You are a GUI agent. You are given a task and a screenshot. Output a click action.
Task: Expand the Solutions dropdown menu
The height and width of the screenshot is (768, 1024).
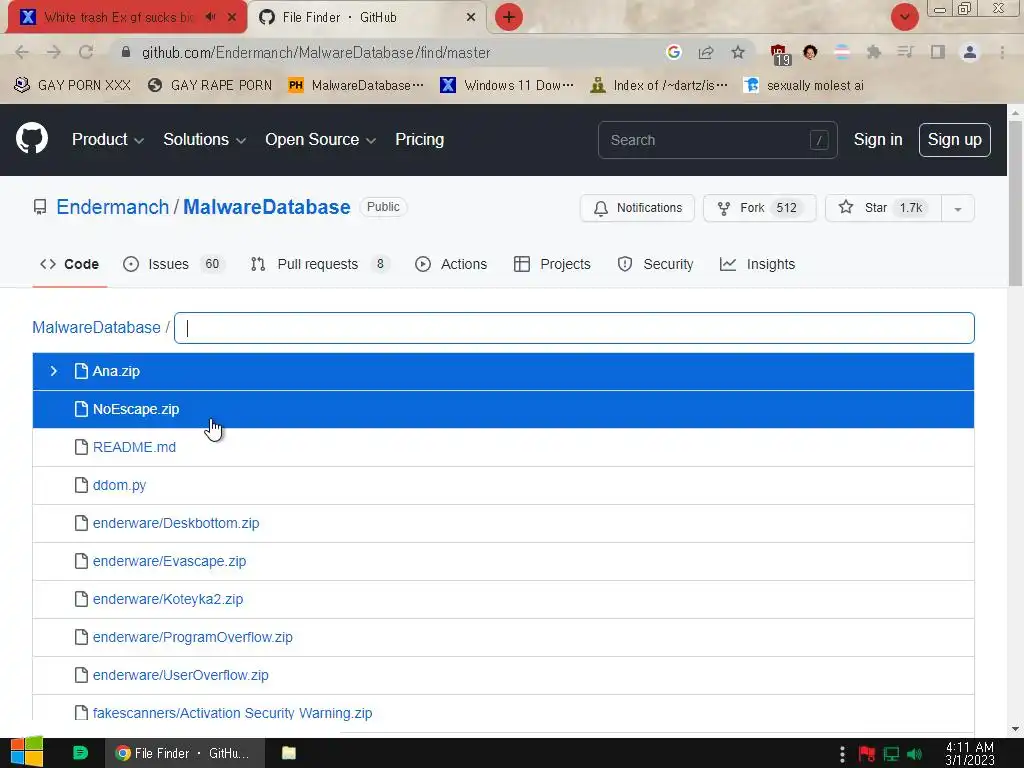(x=204, y=139)
